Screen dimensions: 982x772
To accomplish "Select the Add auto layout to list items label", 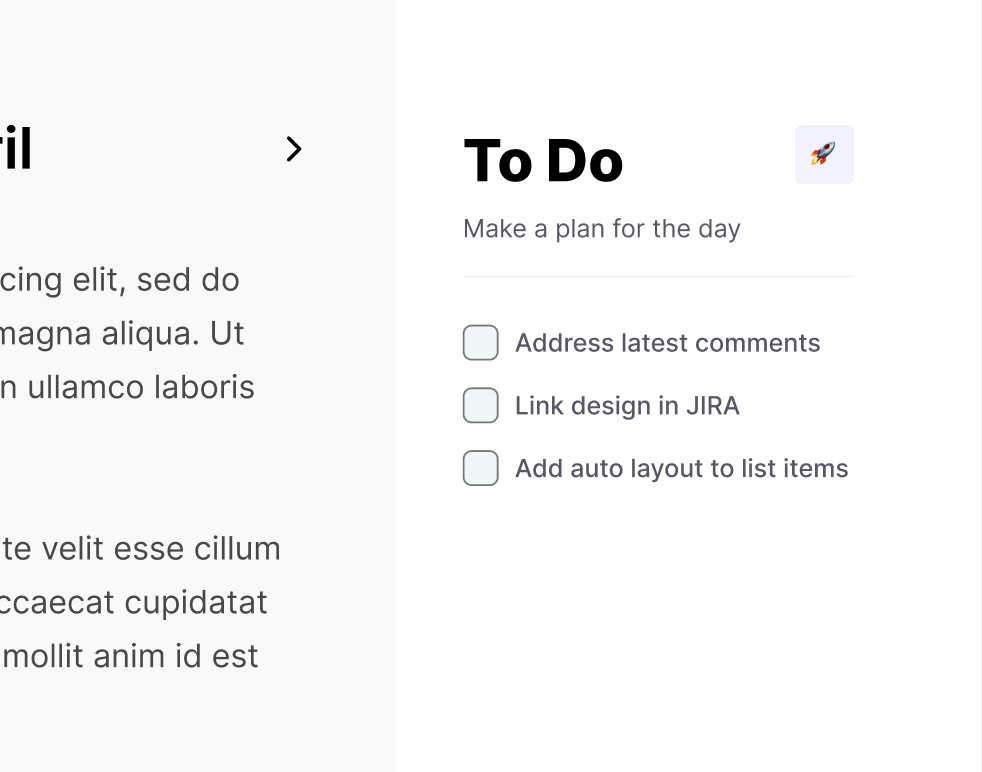I will point(681,469).
